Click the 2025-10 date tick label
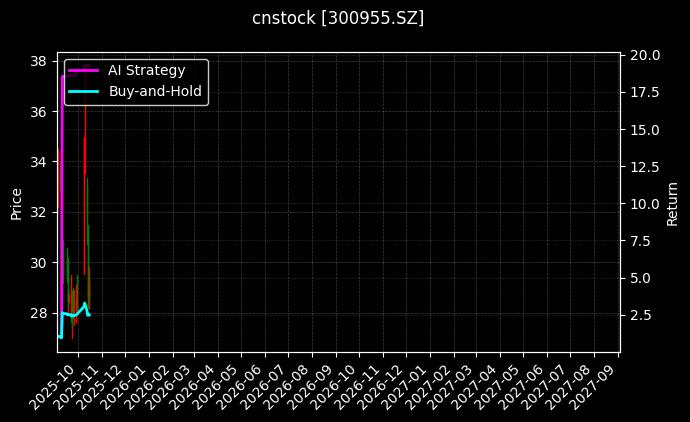This screenshot has width=690, height=422. pos(48,384)
